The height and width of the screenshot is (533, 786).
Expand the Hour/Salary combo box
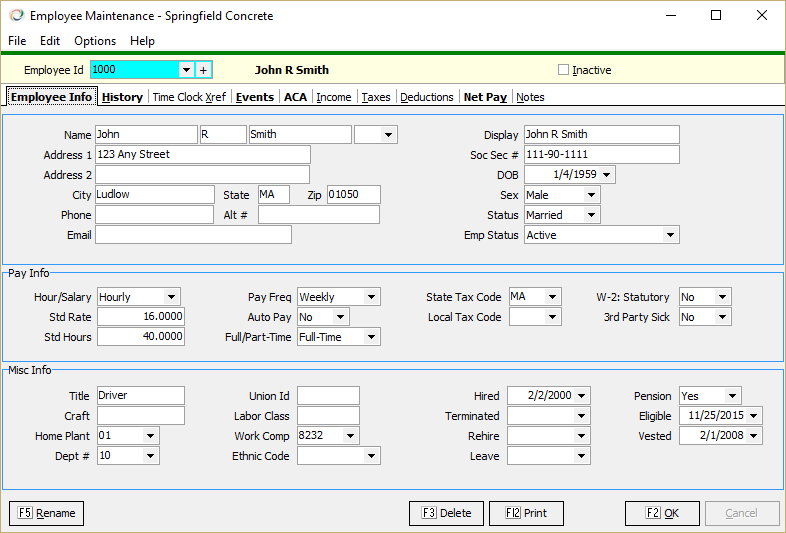point(171,297)
